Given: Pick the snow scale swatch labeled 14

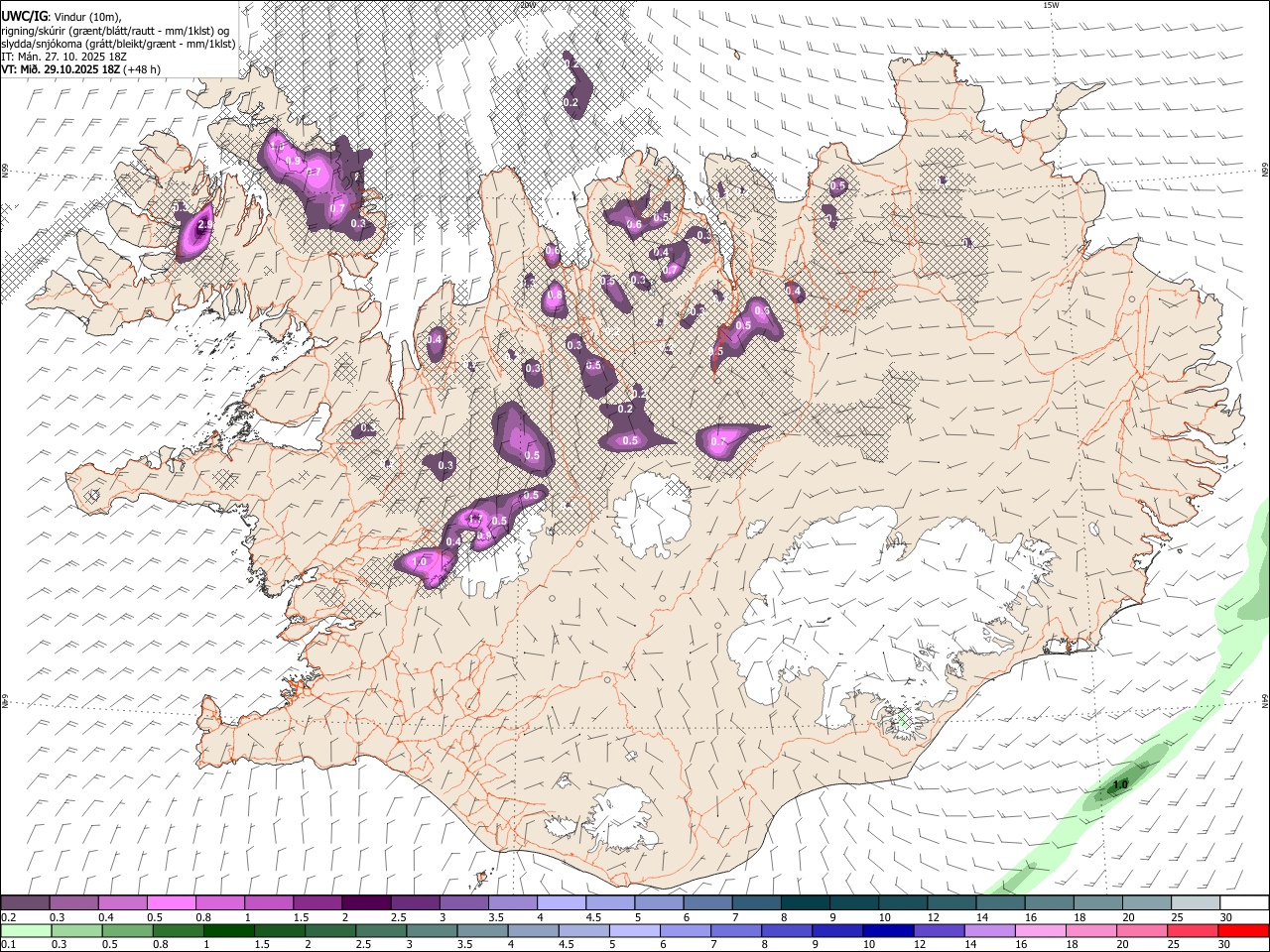Looking at the screenshot, I should [1001, 903].
